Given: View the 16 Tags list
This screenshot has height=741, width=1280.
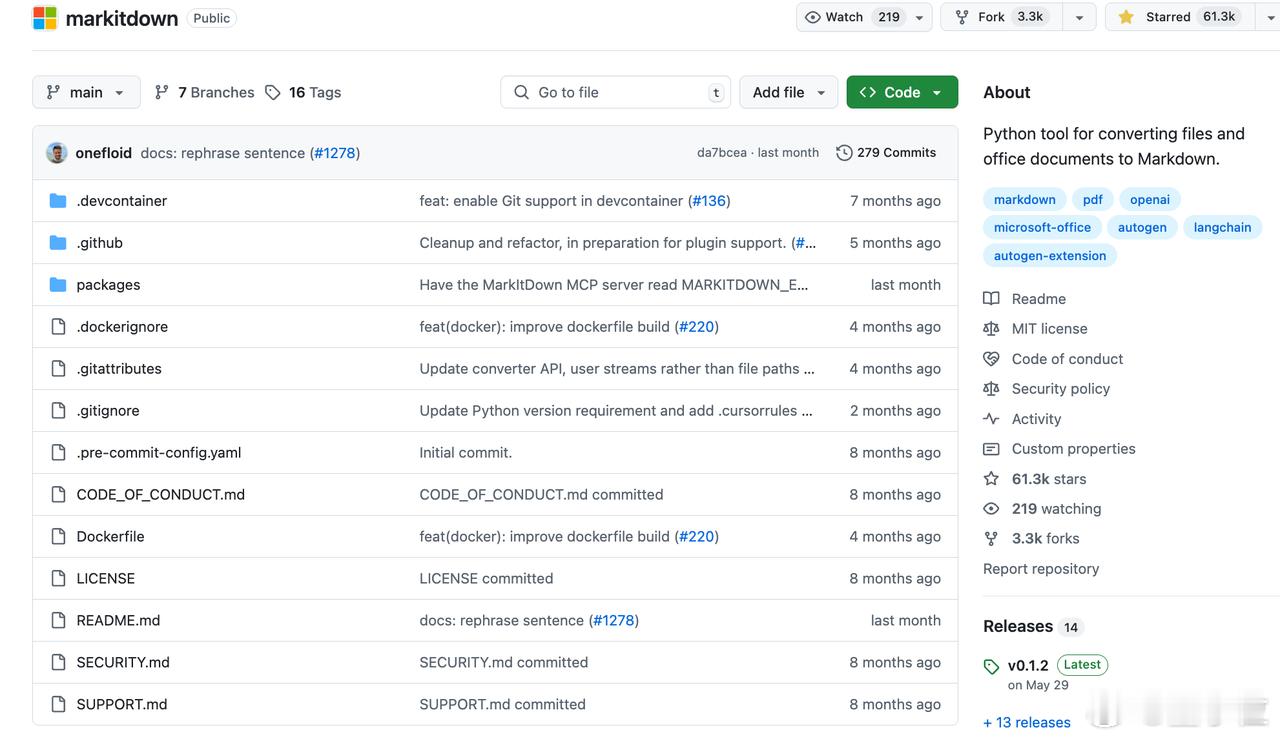Looking at the screenshot, I should 303,92.
